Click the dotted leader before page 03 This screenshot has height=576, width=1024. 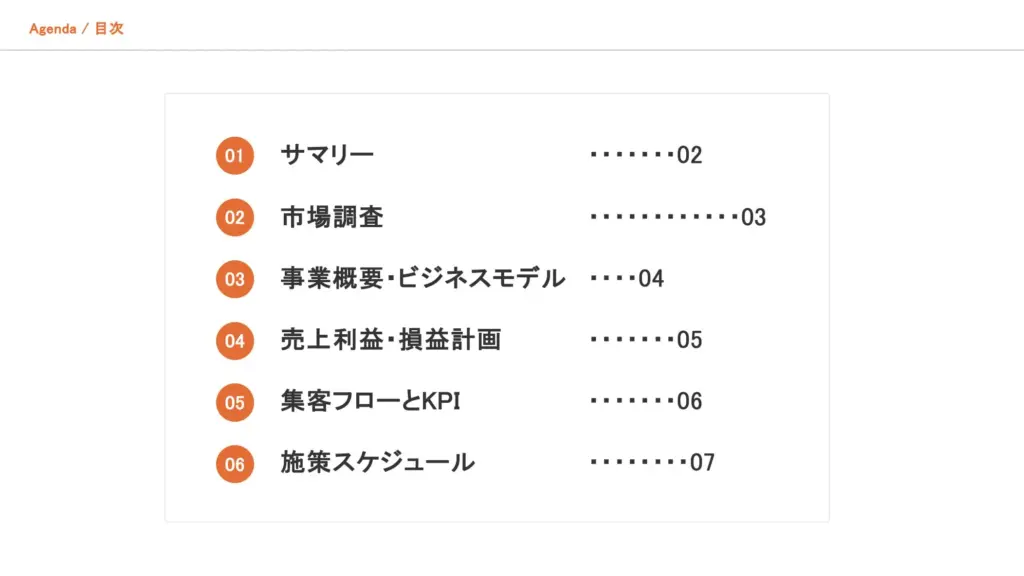(x=663, y=216)
